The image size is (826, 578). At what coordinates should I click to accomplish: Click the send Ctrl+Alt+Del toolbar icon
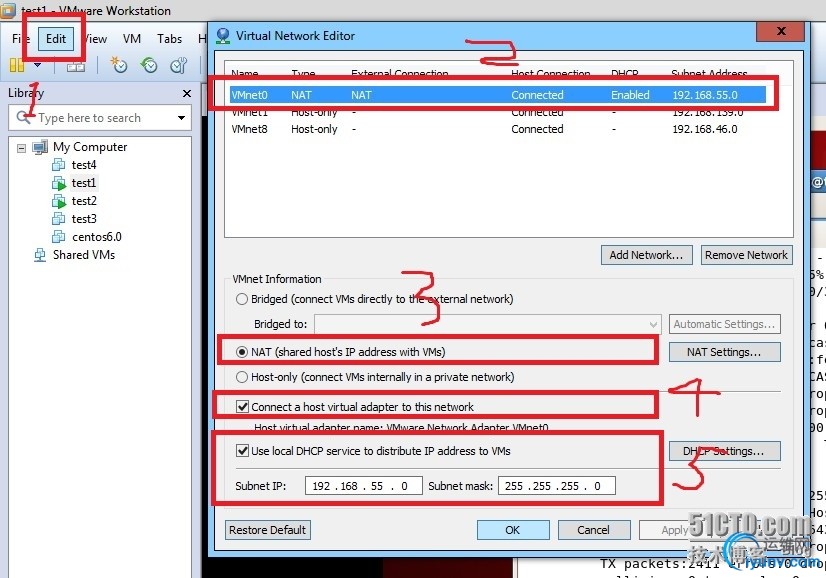(x=76, y=66)
